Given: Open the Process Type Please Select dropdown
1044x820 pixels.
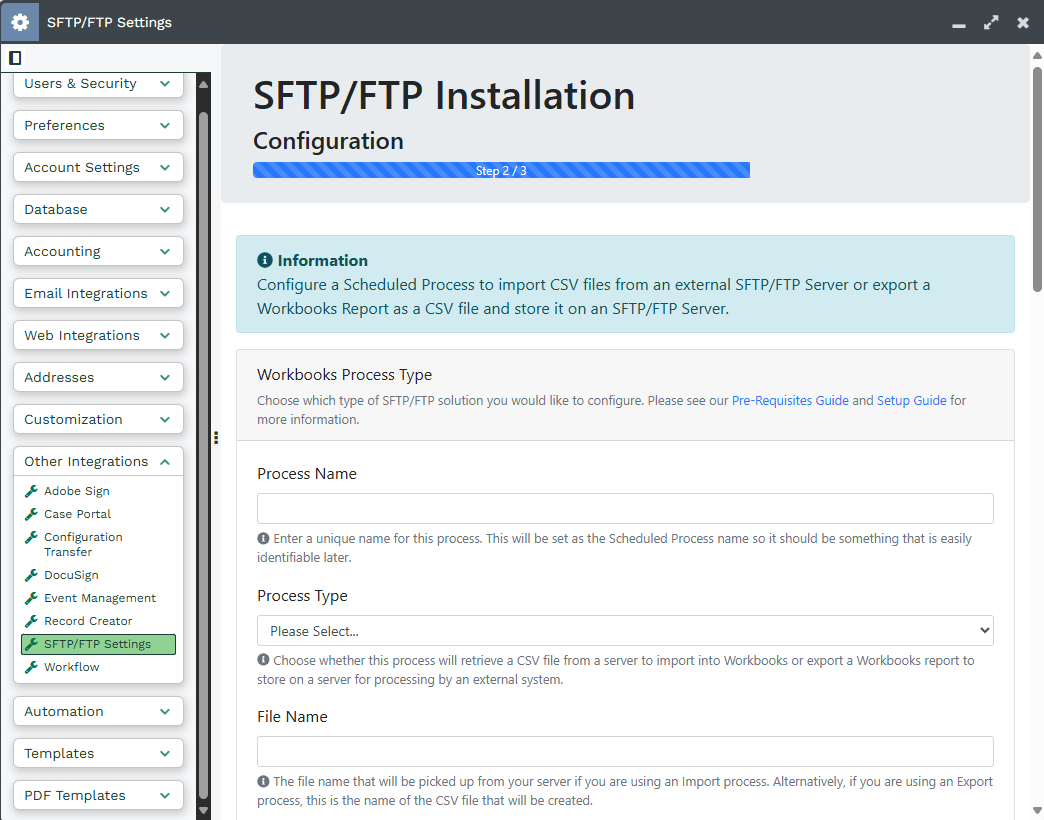Looking at the screenshot, I should 625,630.
